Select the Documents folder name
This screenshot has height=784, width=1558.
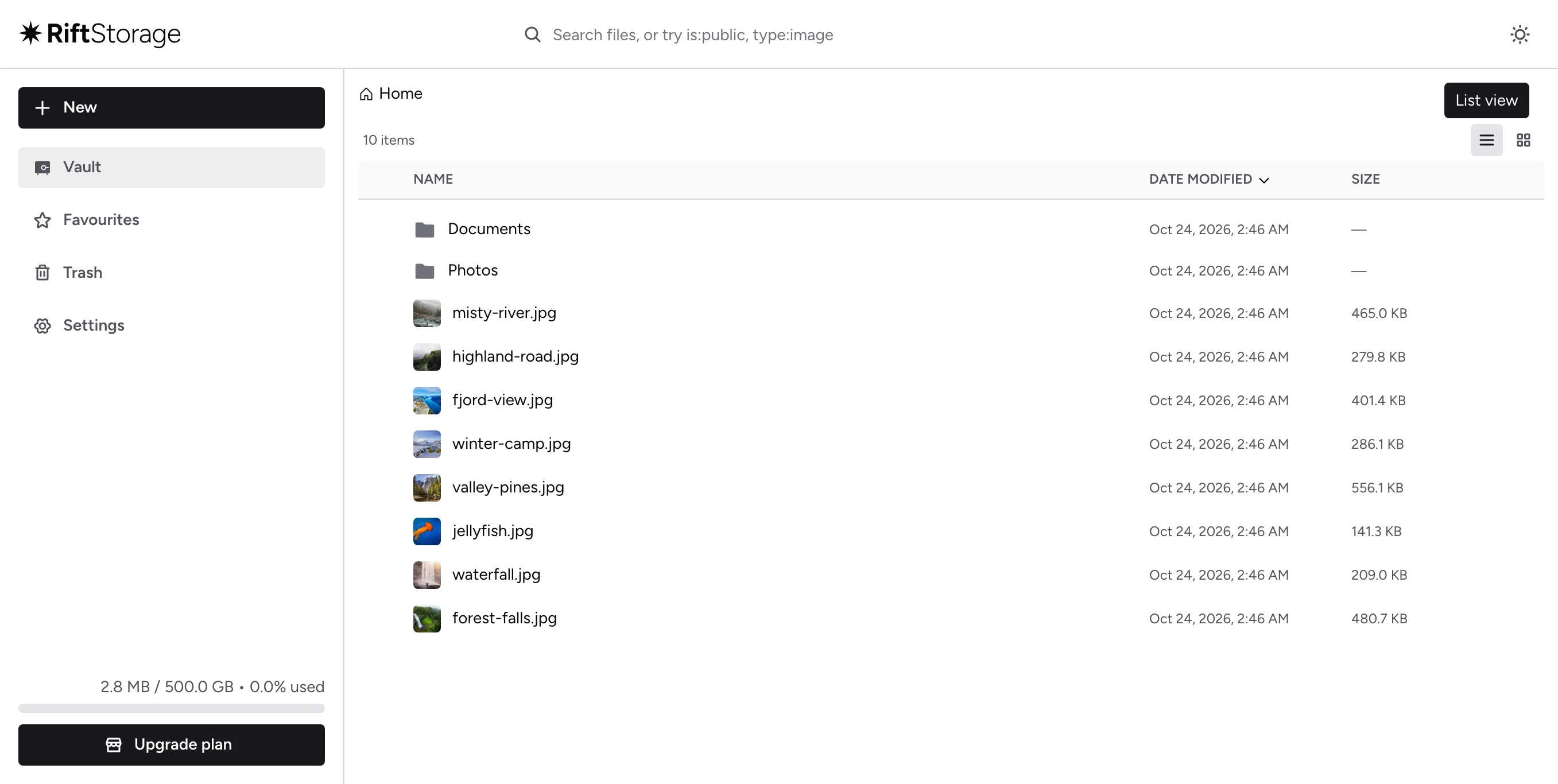point(489,229)
